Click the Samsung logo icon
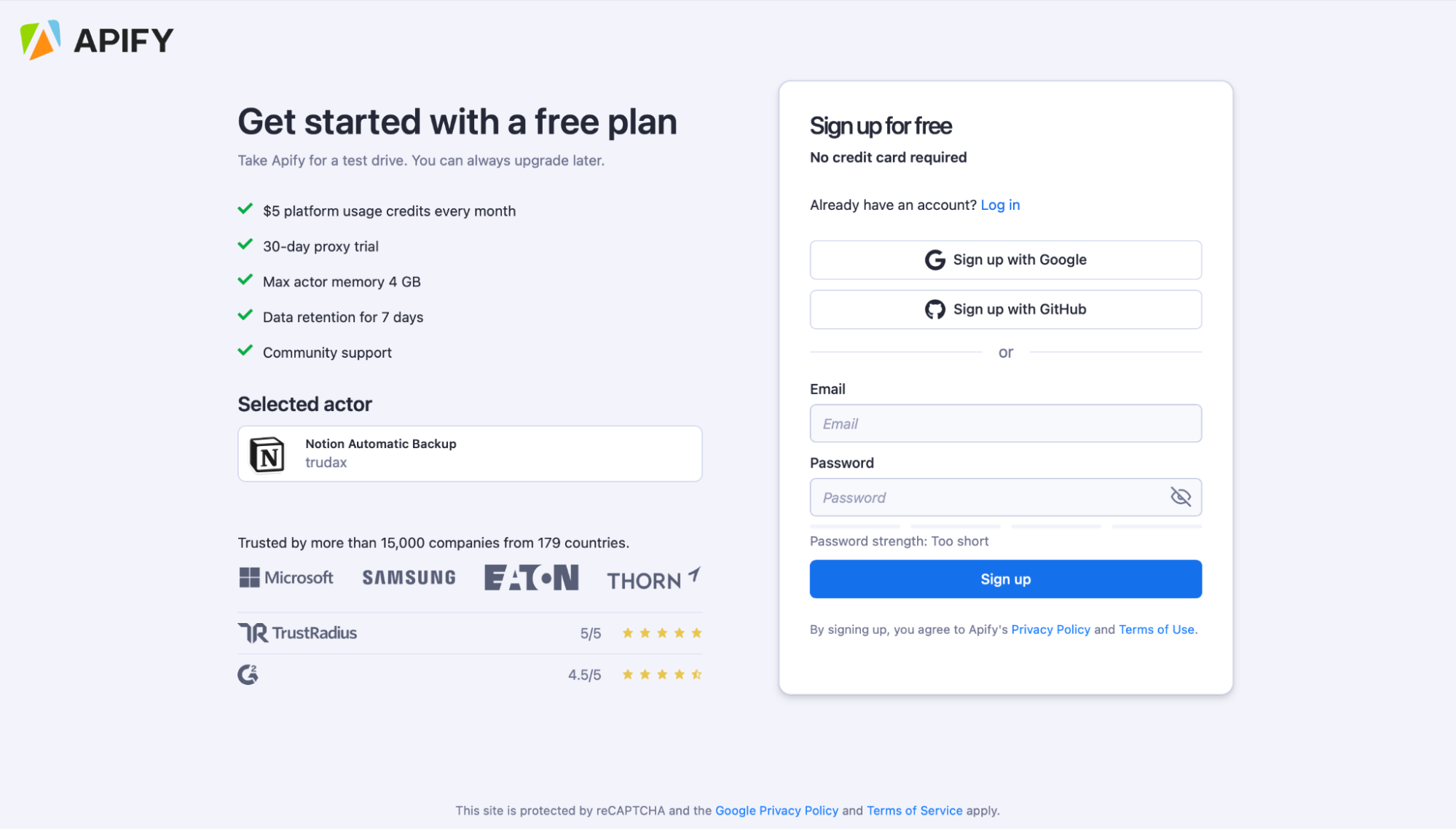 pyautogui.click(x=409, y=578)
